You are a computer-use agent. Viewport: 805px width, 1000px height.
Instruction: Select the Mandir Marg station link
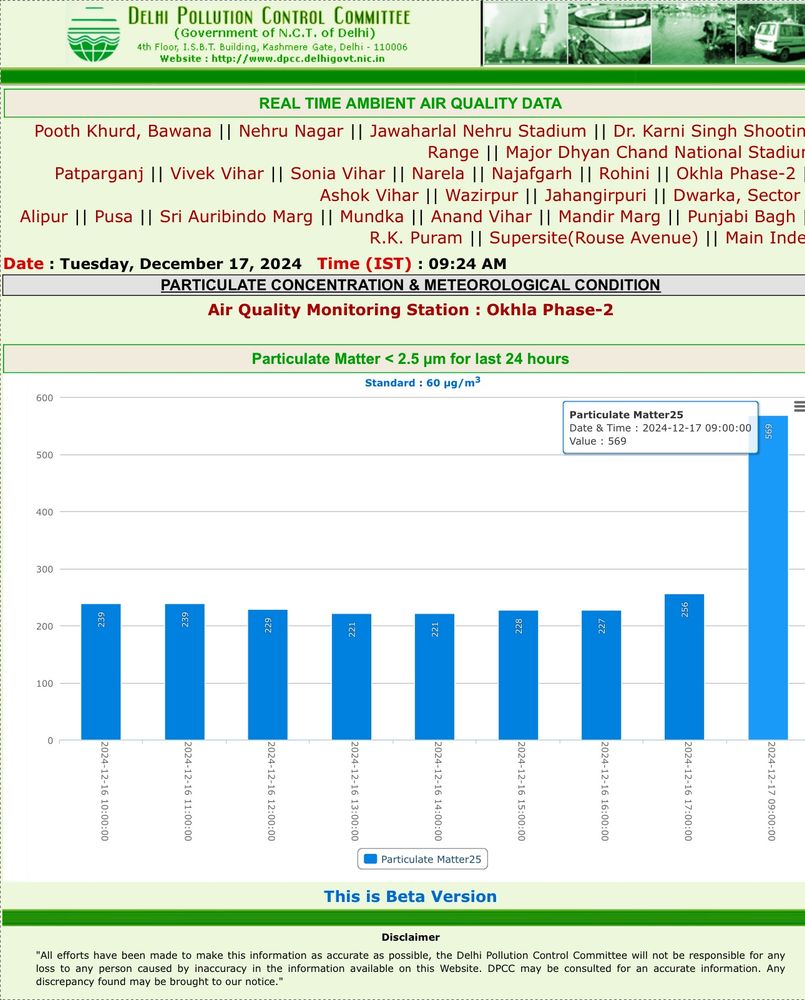[609, 217]
